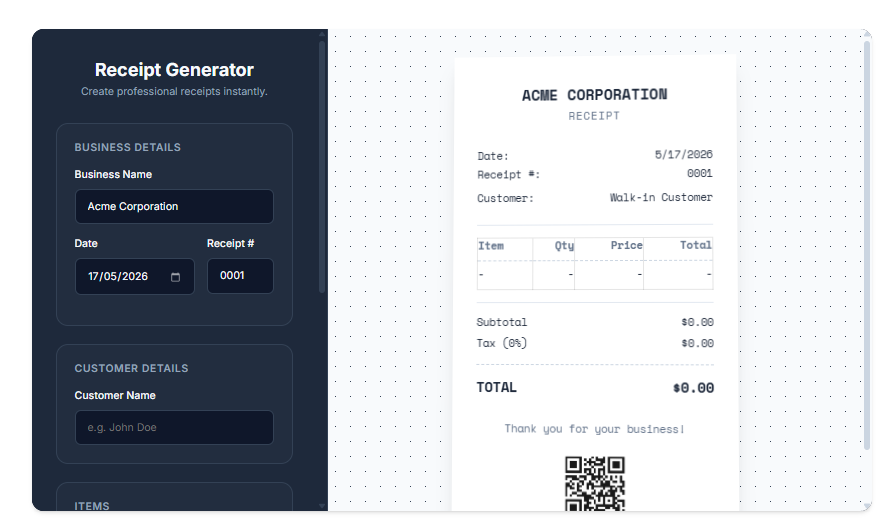Select the 'ITEMS' section heading
Image resolution: width=887 pixels, height=523 pixels.
tap(92, 506)
